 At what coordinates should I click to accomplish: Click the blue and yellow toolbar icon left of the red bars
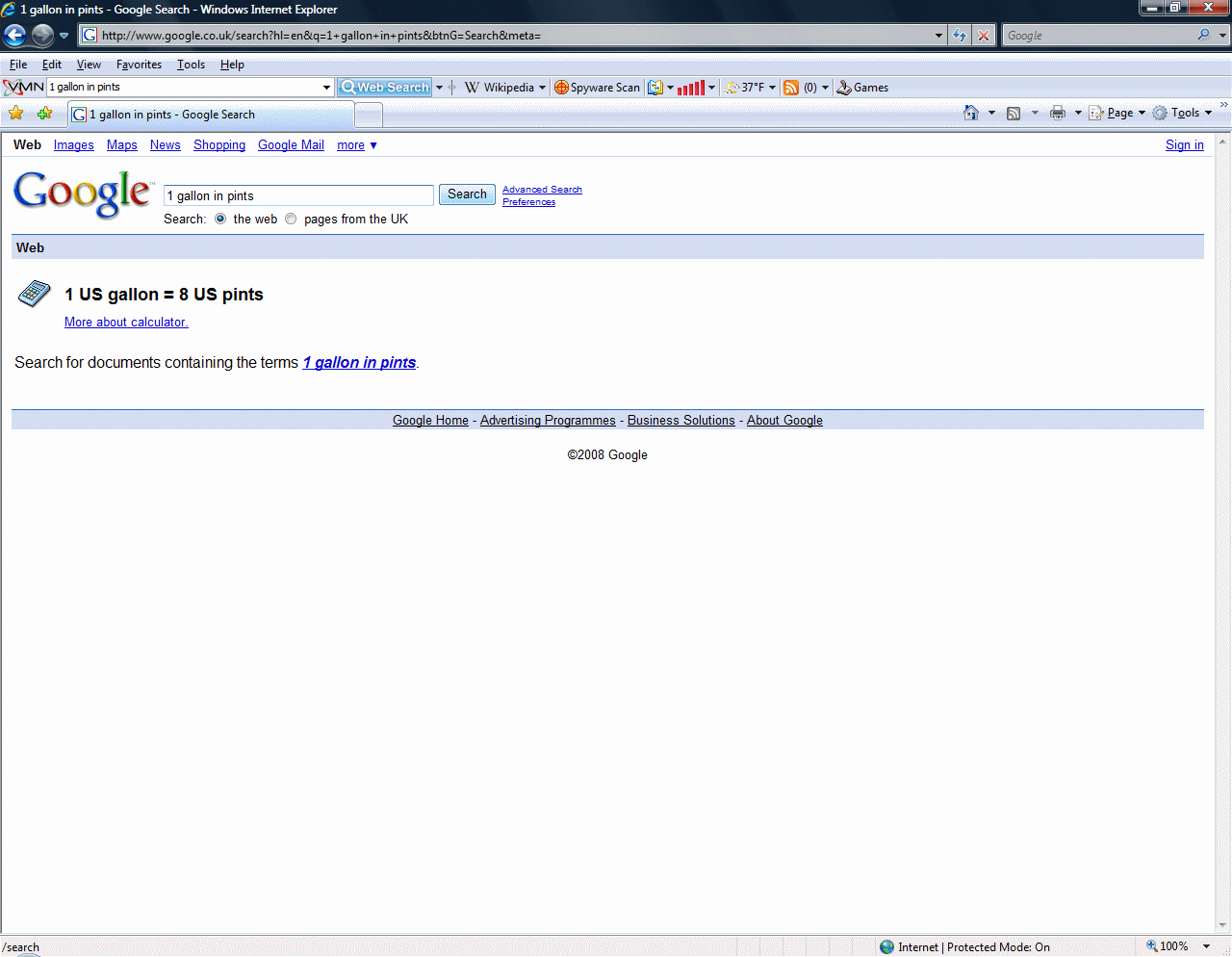(x=655, y=88)
